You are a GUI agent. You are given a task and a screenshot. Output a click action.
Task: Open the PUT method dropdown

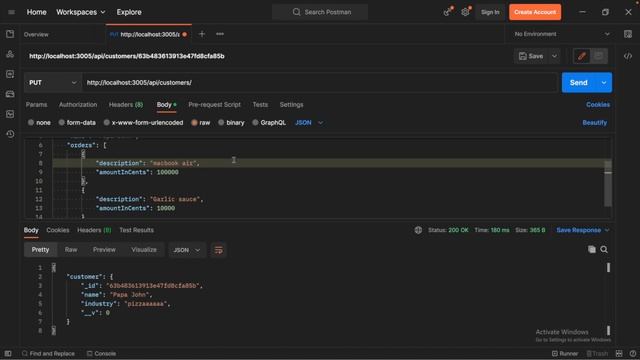[x=53, y=82]
